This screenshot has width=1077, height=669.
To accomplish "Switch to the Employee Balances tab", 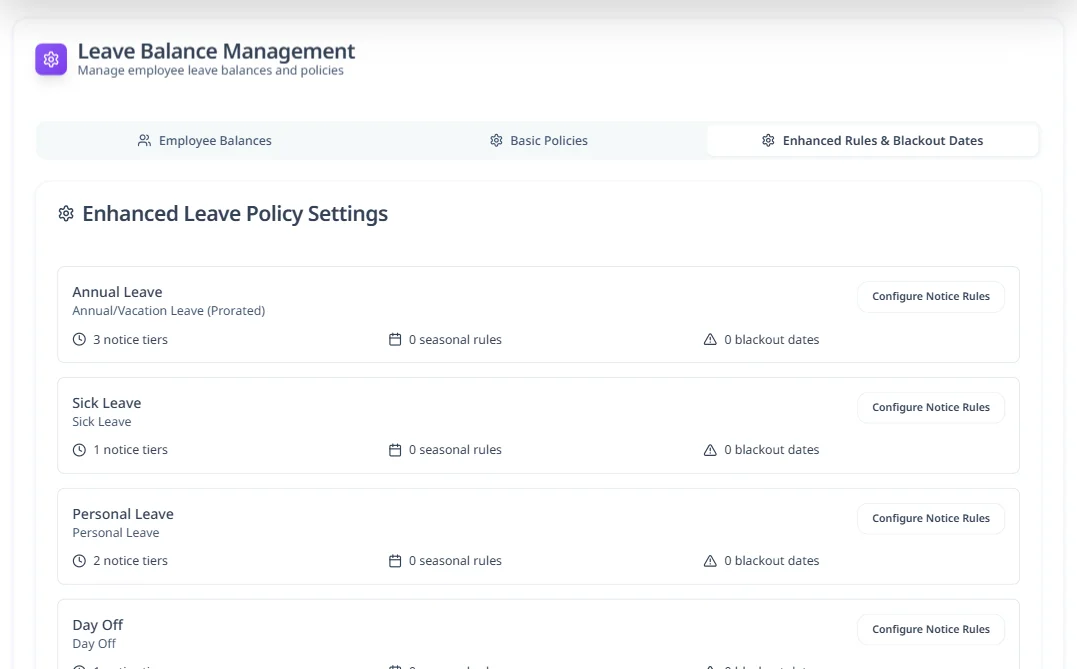I will click(x=204, y=141).
